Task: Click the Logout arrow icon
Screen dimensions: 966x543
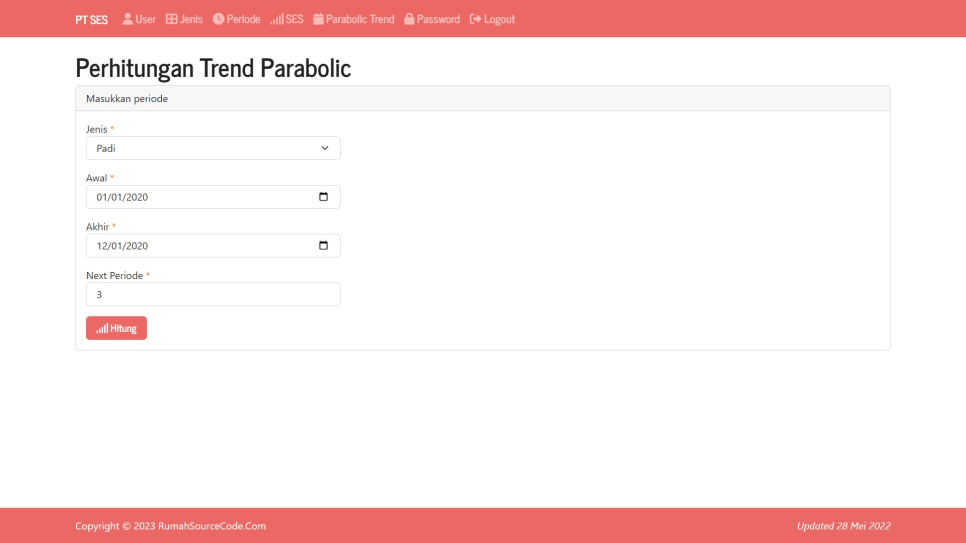Action: (476, 19)
